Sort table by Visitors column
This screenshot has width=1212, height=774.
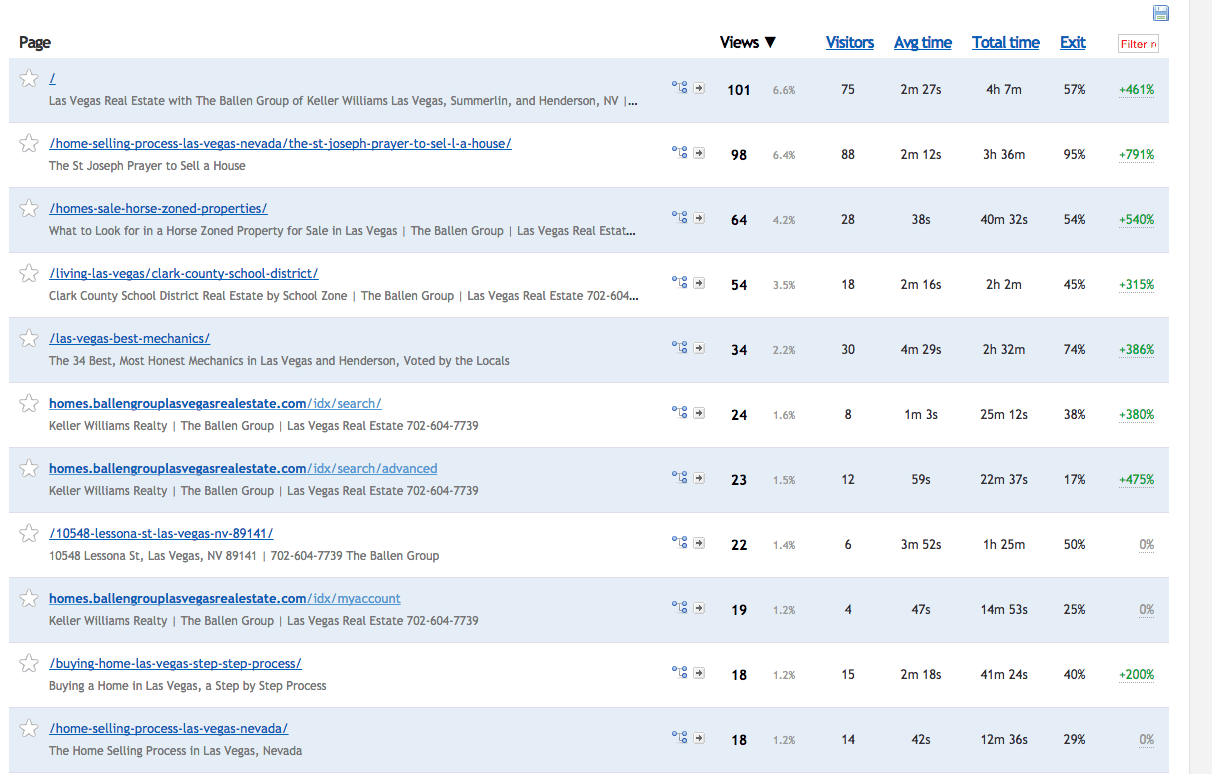click(x=850, y=42)
